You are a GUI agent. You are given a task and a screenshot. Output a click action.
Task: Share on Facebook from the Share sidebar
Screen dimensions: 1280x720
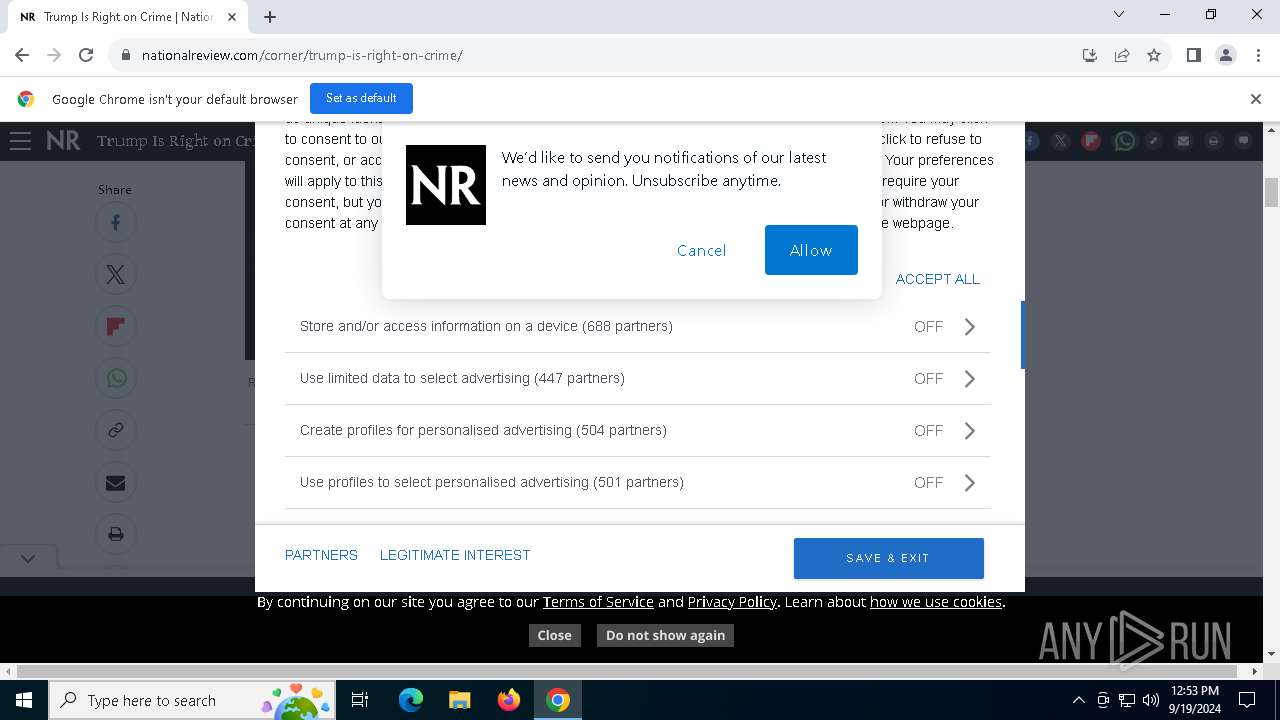[116, 223]
